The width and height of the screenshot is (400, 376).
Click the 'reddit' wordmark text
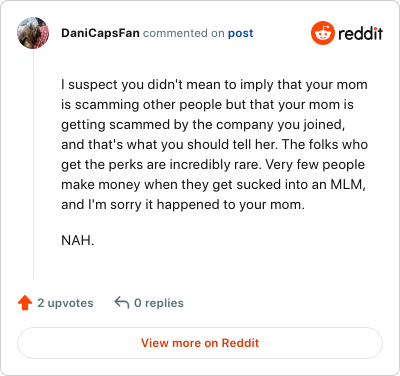(360, 33)
